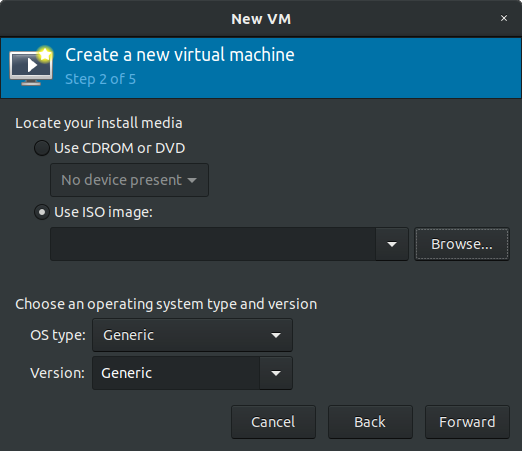522x451 pixels.
Task: Select the Use CDROM or DVD radio button
Action: point(42,148)
